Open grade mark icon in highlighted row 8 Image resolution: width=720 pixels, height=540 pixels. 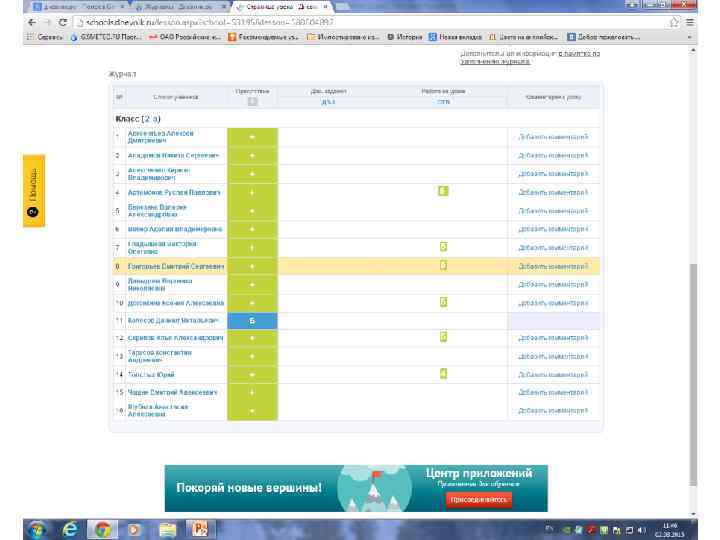(443, 265)
